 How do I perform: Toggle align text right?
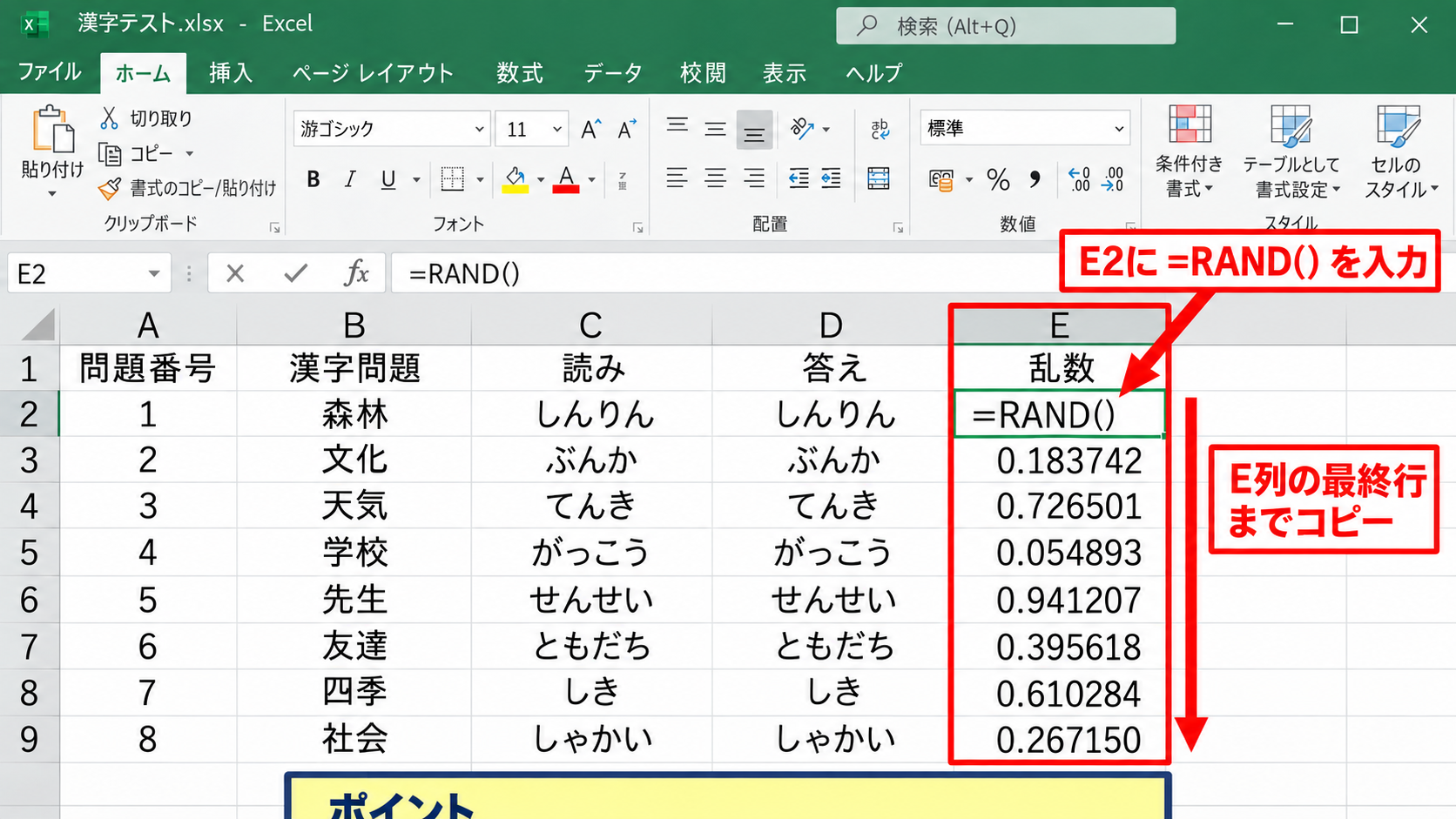pos(754,179)
